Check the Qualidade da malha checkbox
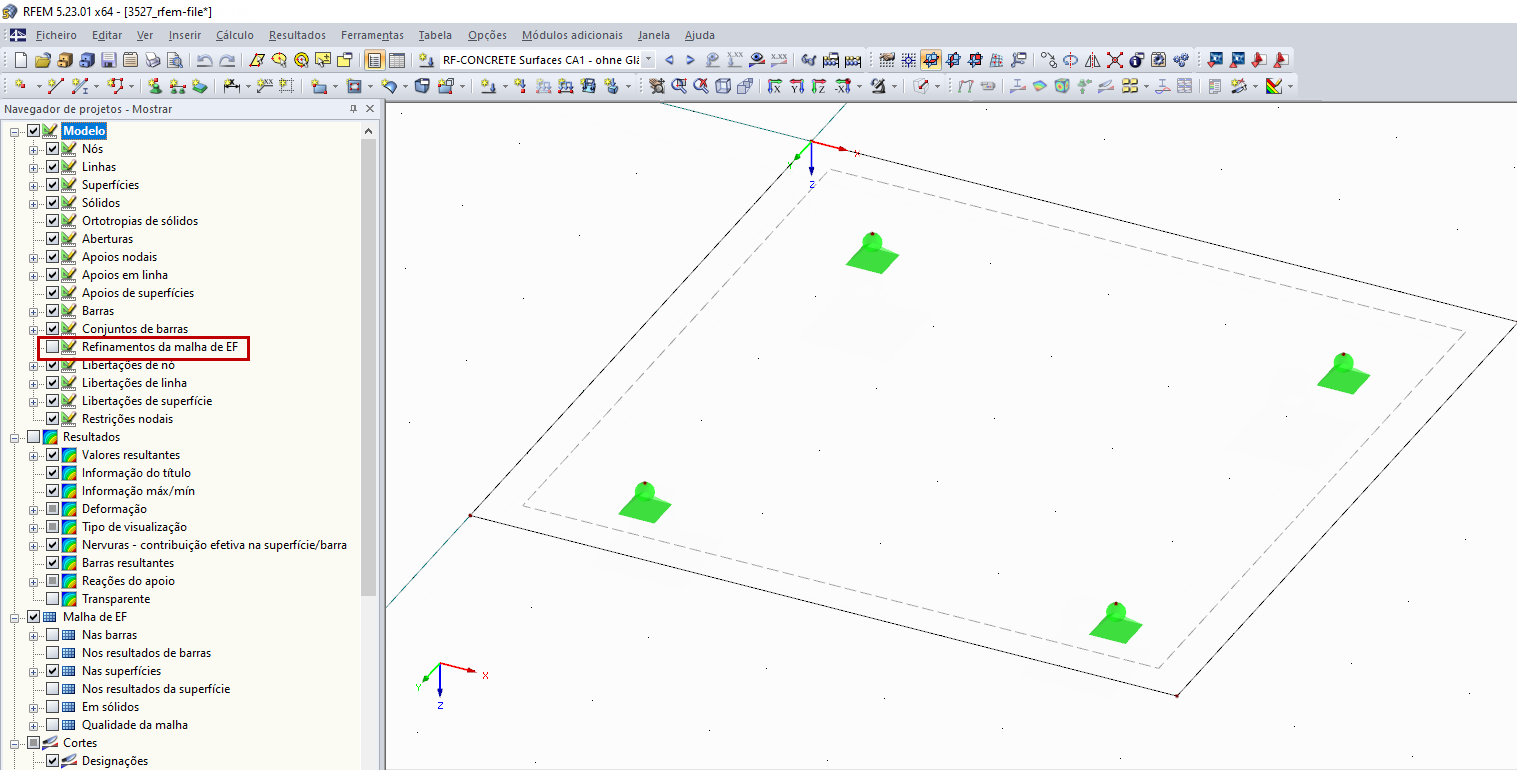This screenshot has width=1517, height=770. (52, 725)
